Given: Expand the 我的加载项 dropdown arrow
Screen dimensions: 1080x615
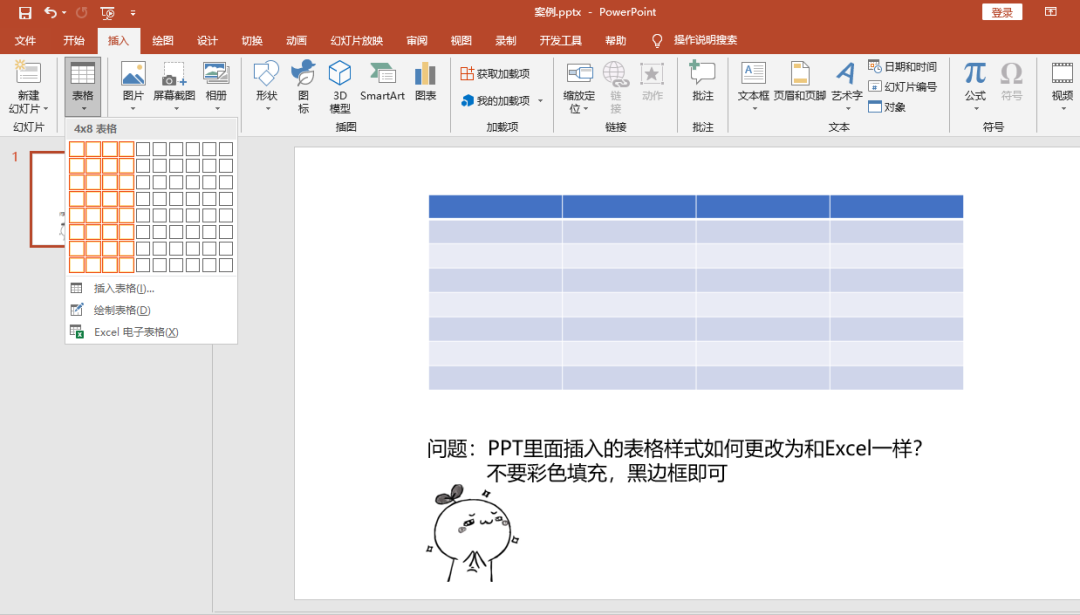Looking at the screenshot, I should pos(541,101).
